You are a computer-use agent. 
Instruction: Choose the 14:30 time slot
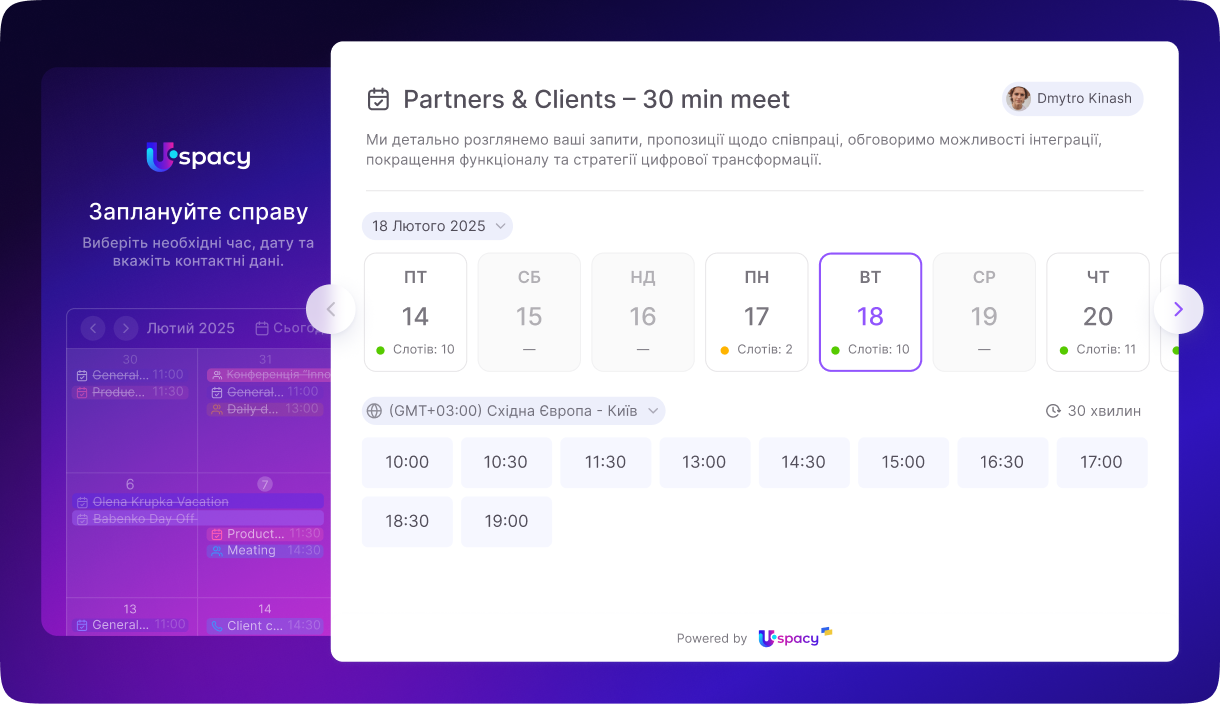click(x=804, y=462)
